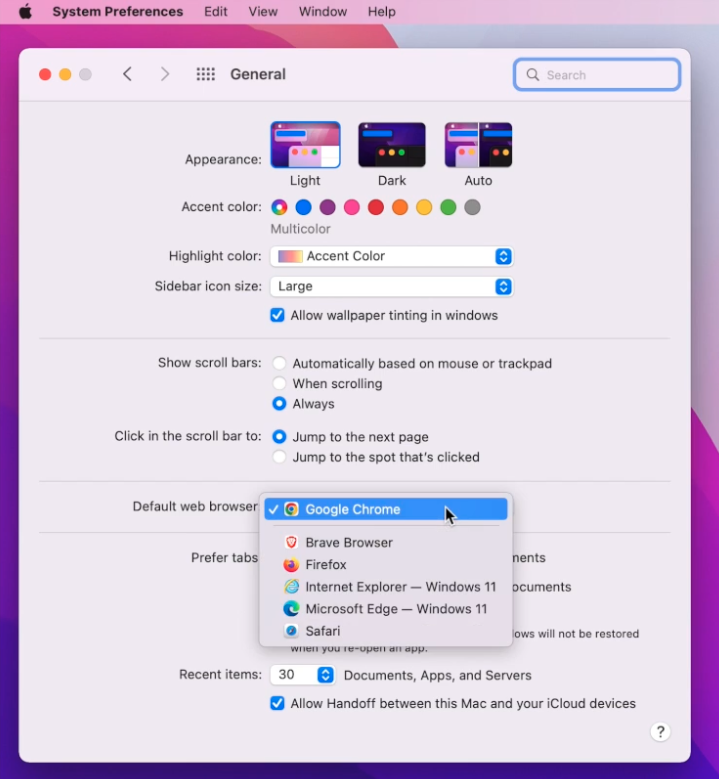Go back with the left chevron
Viewport: 719px width, 779px height.
point(128,75)
